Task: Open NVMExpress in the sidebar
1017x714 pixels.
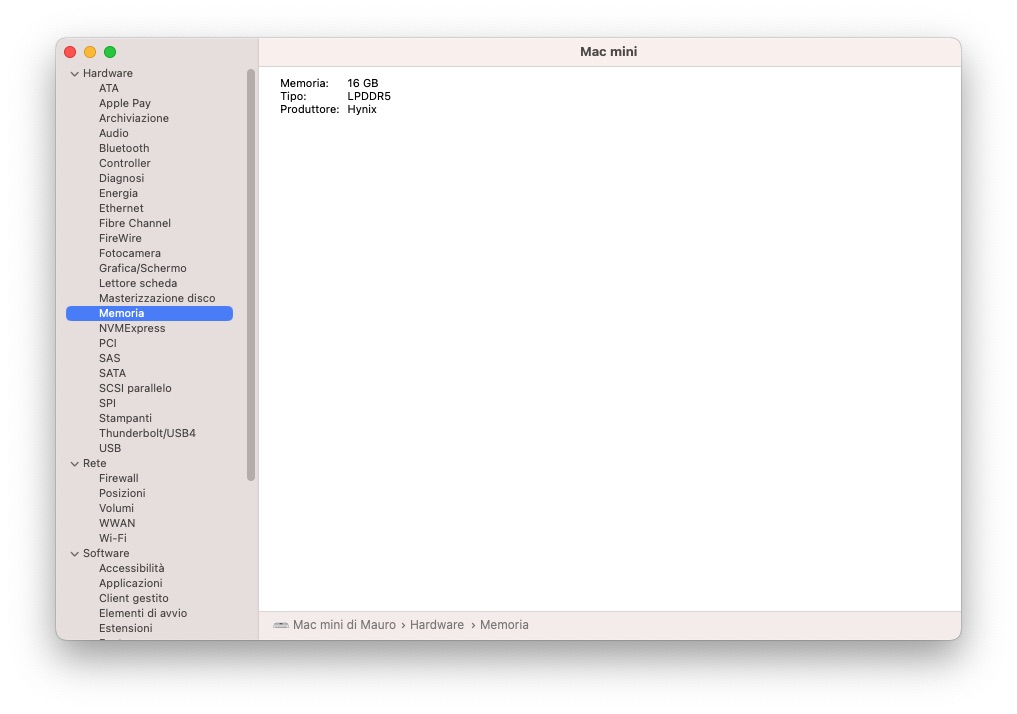Action: pyautogui.click(x=132, y=328)
